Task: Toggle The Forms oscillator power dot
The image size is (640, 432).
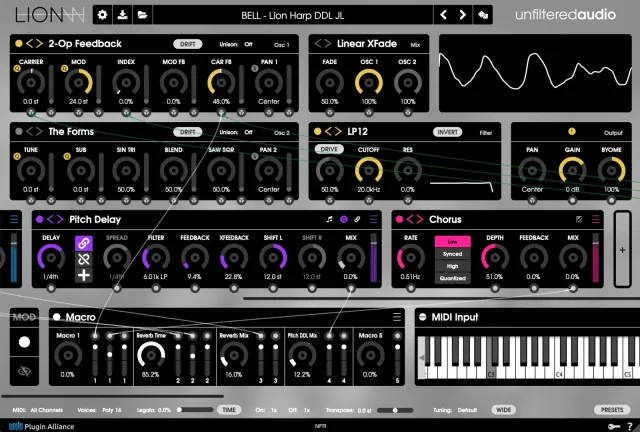Action: [x=18, y=131]
